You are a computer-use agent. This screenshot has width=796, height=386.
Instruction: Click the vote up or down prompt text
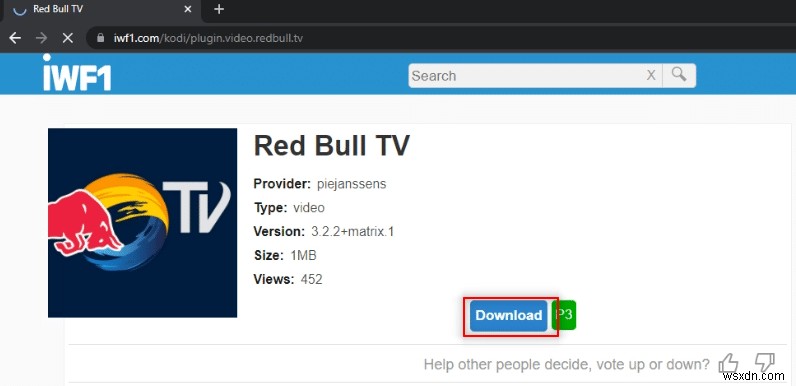[567, 364]
